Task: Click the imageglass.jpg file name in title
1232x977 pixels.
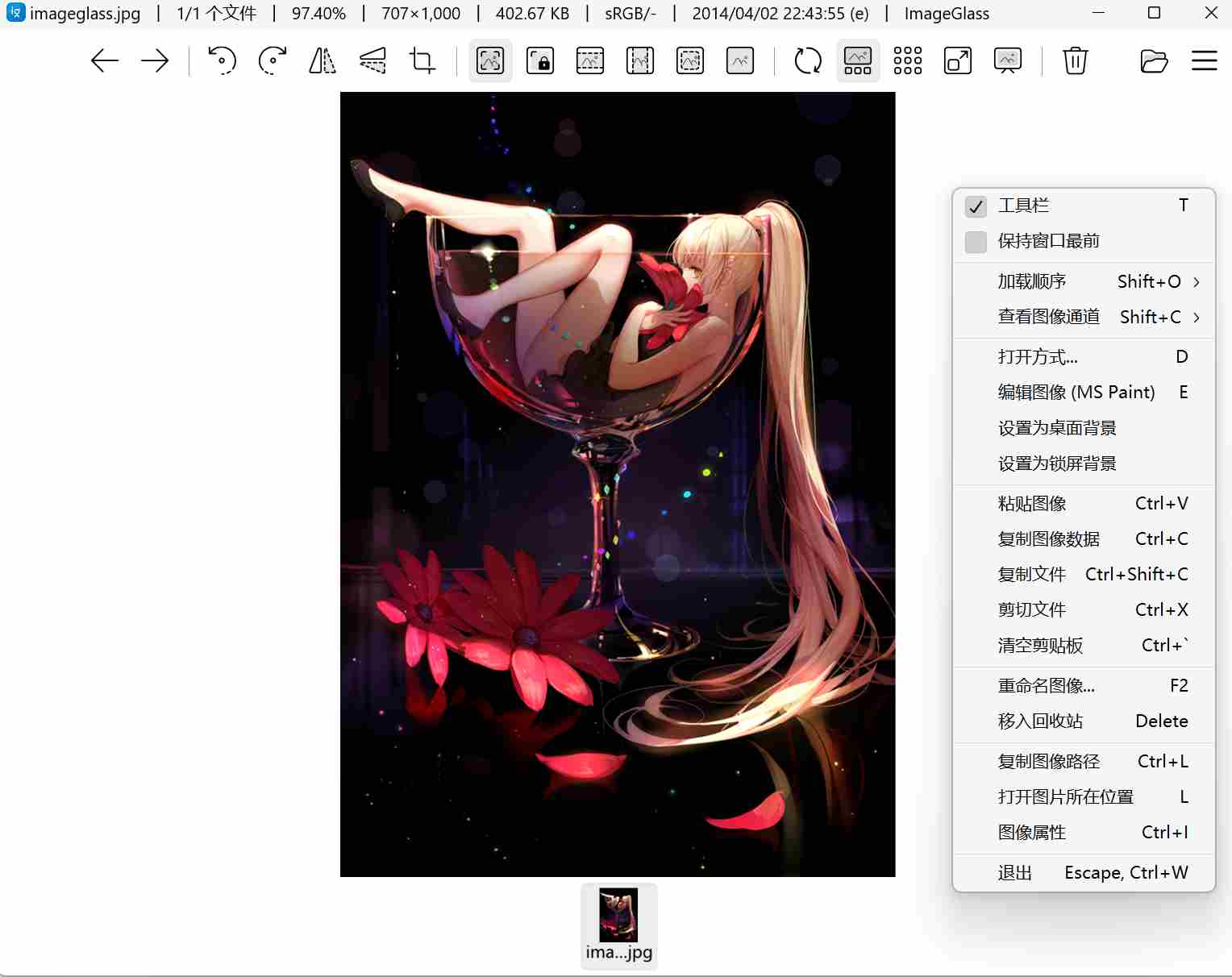Action: point(85,14)
